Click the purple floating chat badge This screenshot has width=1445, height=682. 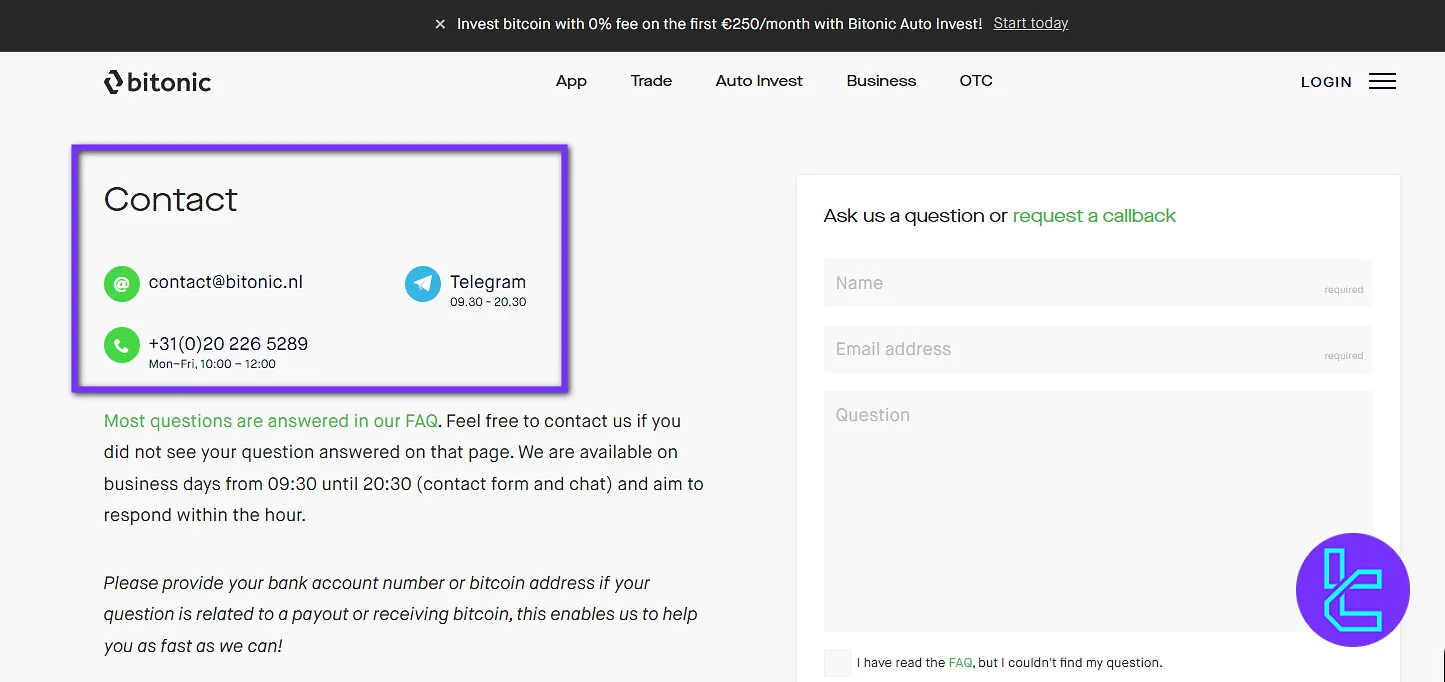[x=1352, y=590]
